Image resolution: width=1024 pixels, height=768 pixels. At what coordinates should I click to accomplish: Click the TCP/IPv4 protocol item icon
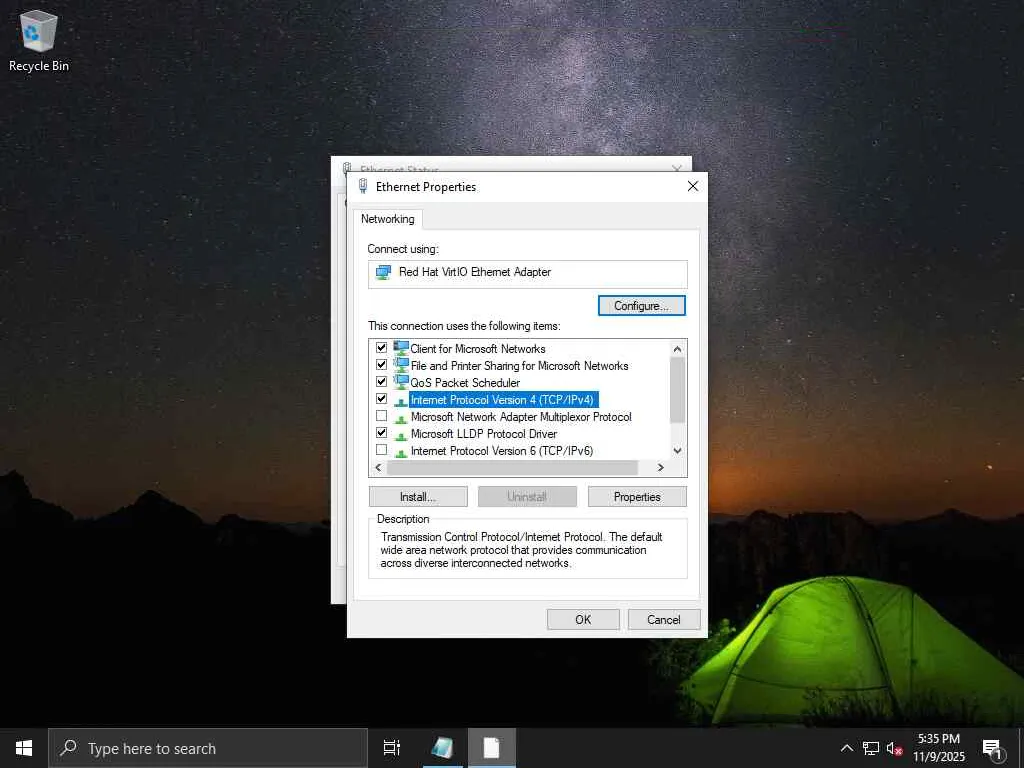point(401,400)
